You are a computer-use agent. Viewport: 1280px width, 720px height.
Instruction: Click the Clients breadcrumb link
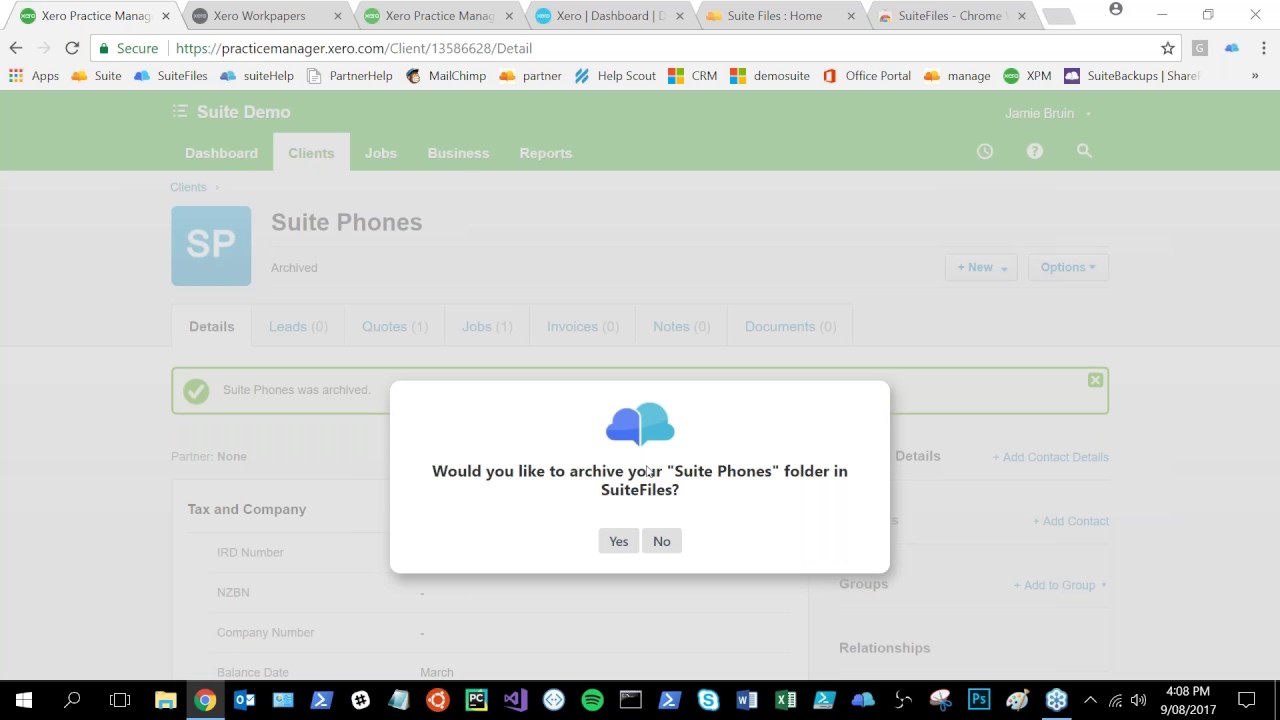pyautogui.click(x=188, y=187)
